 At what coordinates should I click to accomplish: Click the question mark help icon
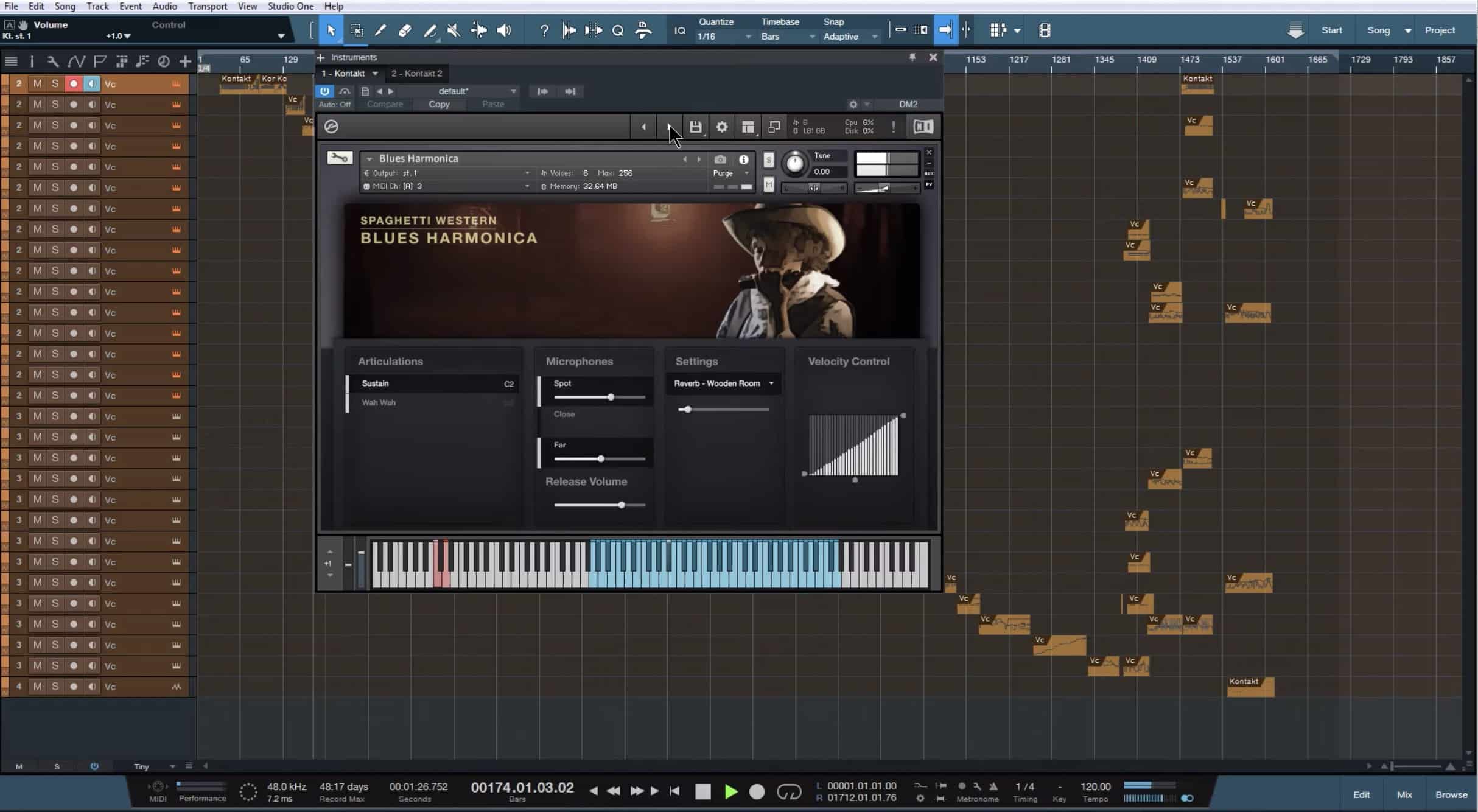coord(544,30)
